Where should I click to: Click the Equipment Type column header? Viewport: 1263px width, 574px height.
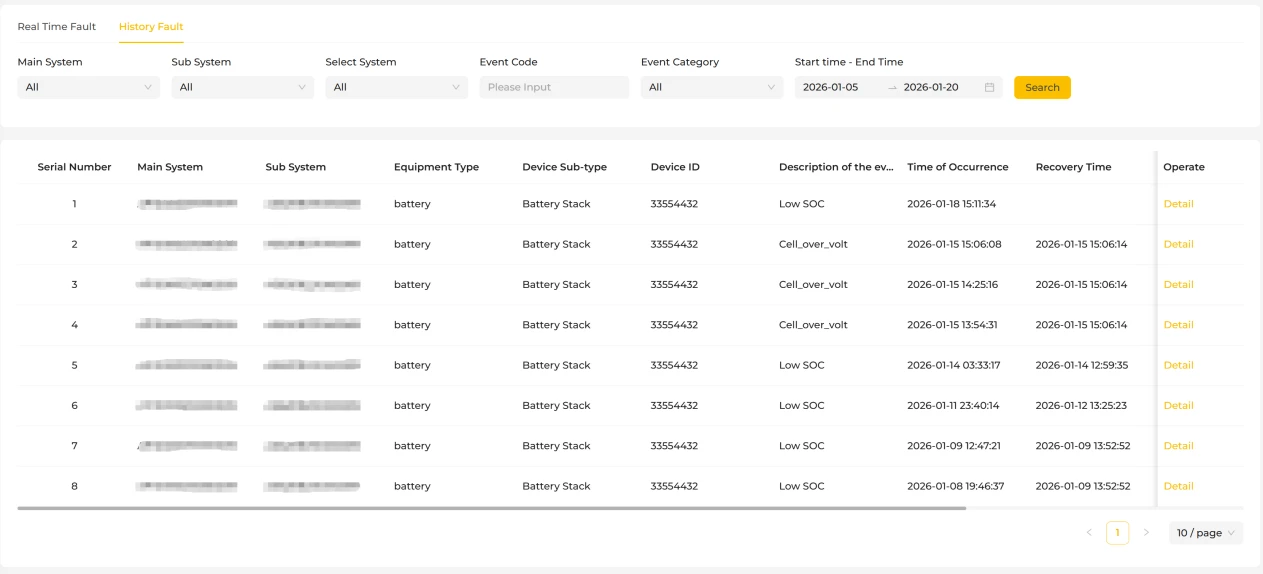tap(436, 167)
